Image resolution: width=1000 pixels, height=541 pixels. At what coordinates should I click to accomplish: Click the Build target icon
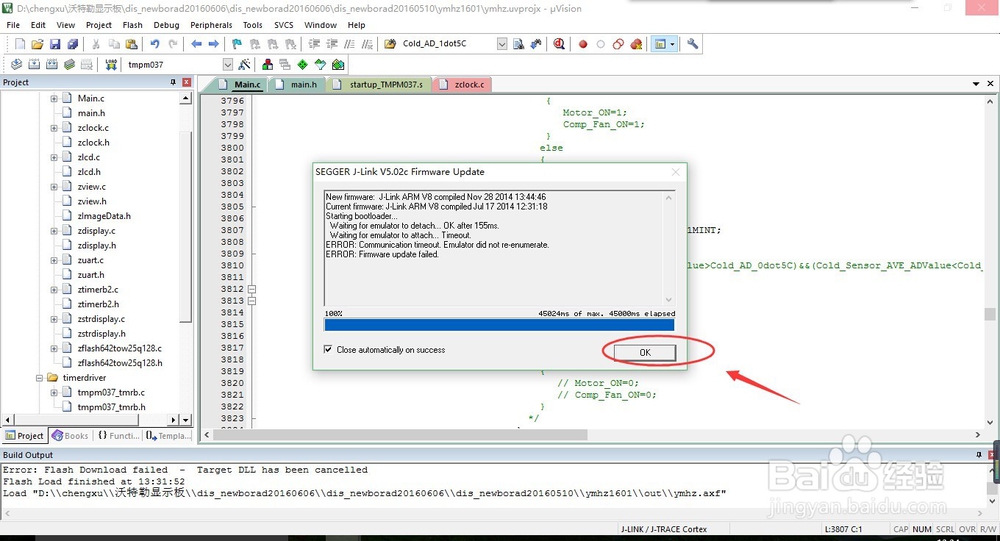point(34,64)
